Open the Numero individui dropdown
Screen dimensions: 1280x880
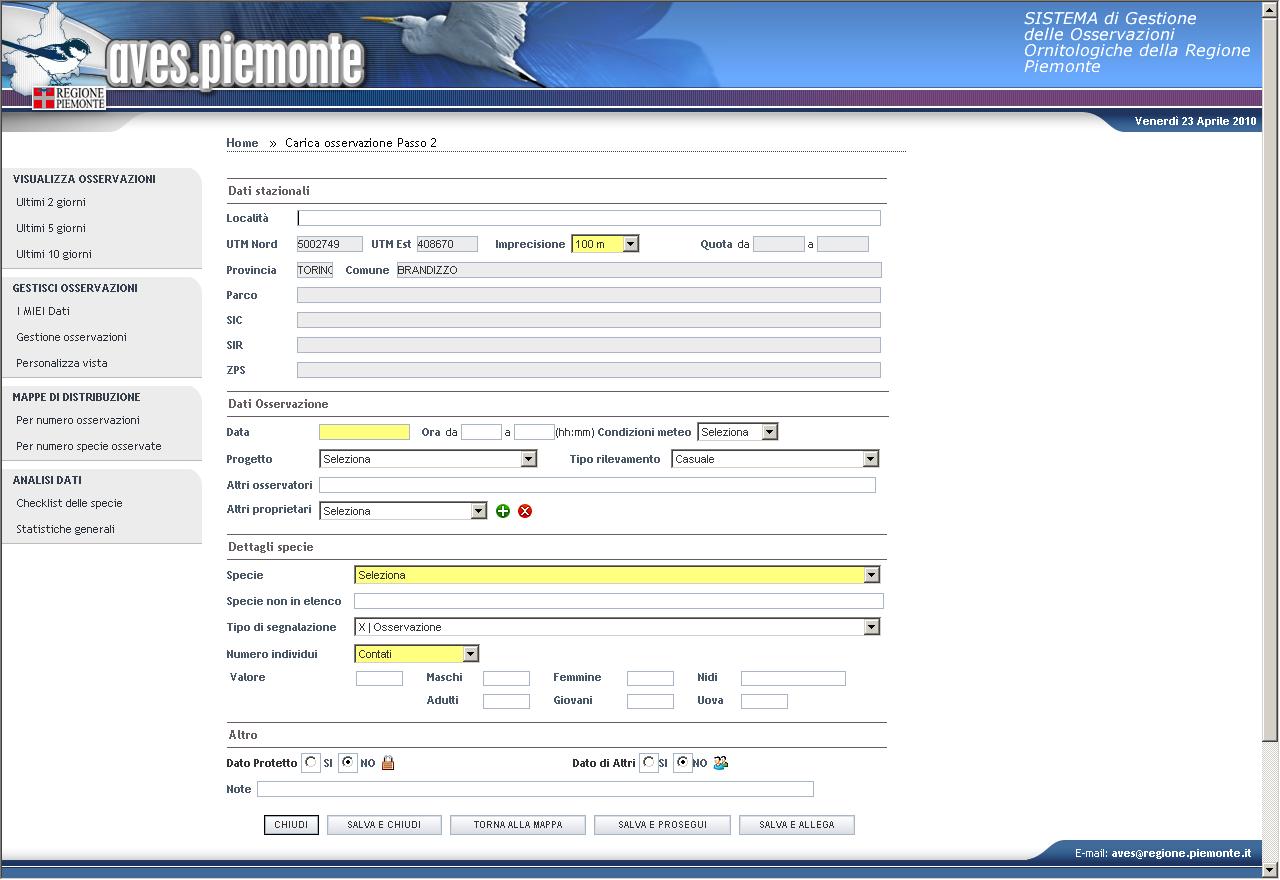[x=417, y=654]
